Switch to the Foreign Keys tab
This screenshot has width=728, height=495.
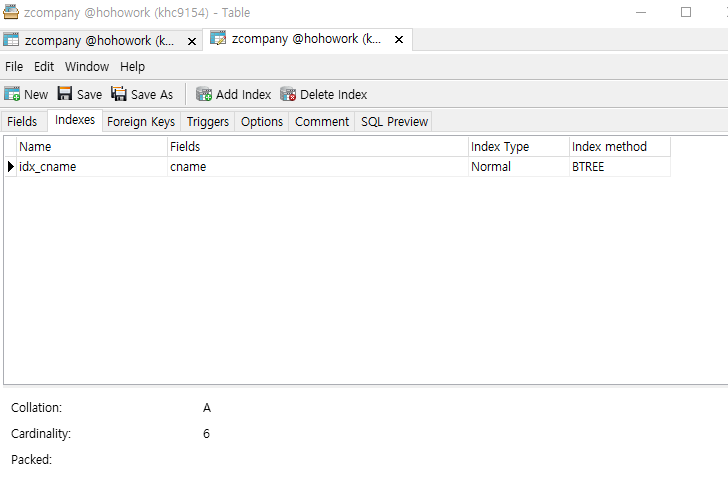(x=141, y=121)
